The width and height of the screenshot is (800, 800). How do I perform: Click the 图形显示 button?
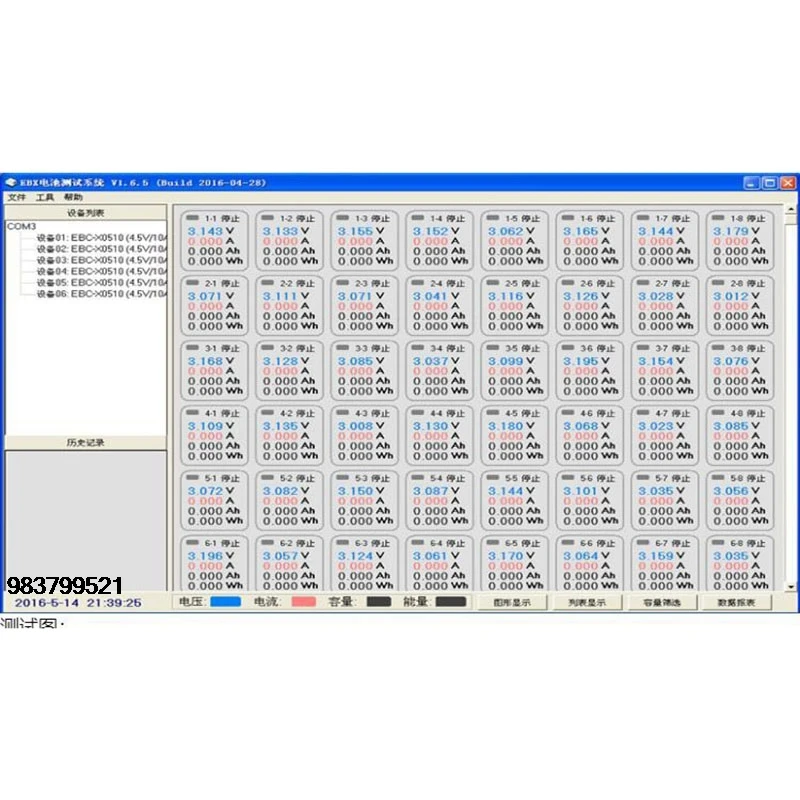tap(512, 603)
